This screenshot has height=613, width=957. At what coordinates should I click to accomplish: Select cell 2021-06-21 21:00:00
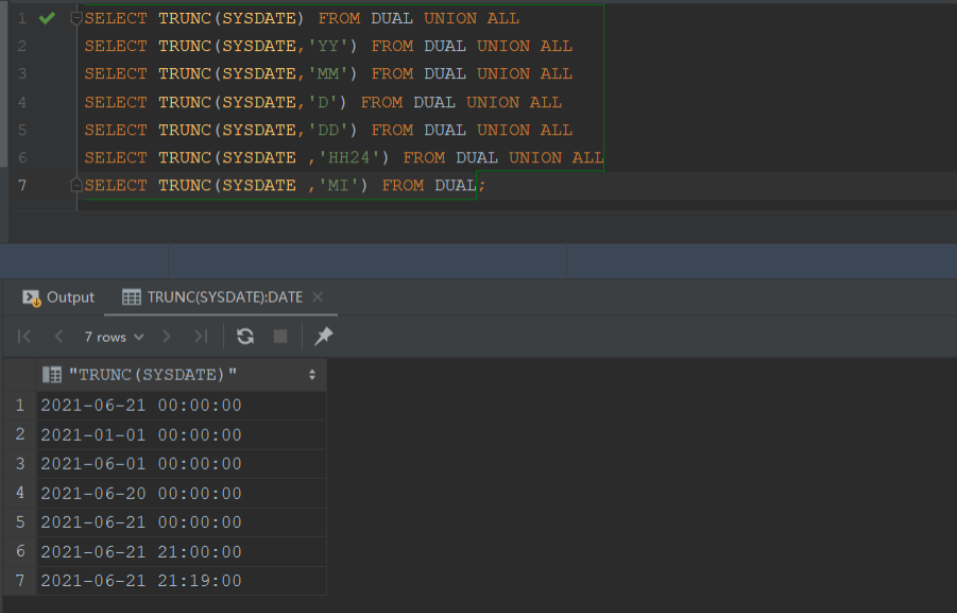tap(182, 552)
